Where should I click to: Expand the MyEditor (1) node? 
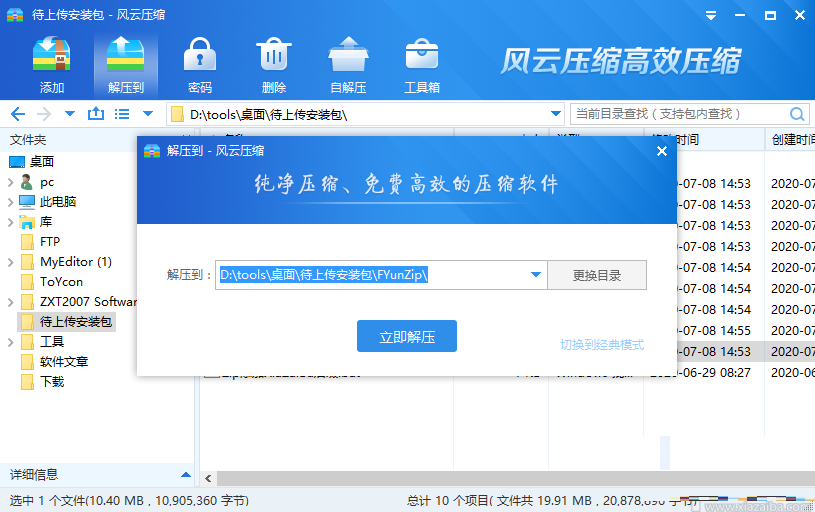point(10,262)
